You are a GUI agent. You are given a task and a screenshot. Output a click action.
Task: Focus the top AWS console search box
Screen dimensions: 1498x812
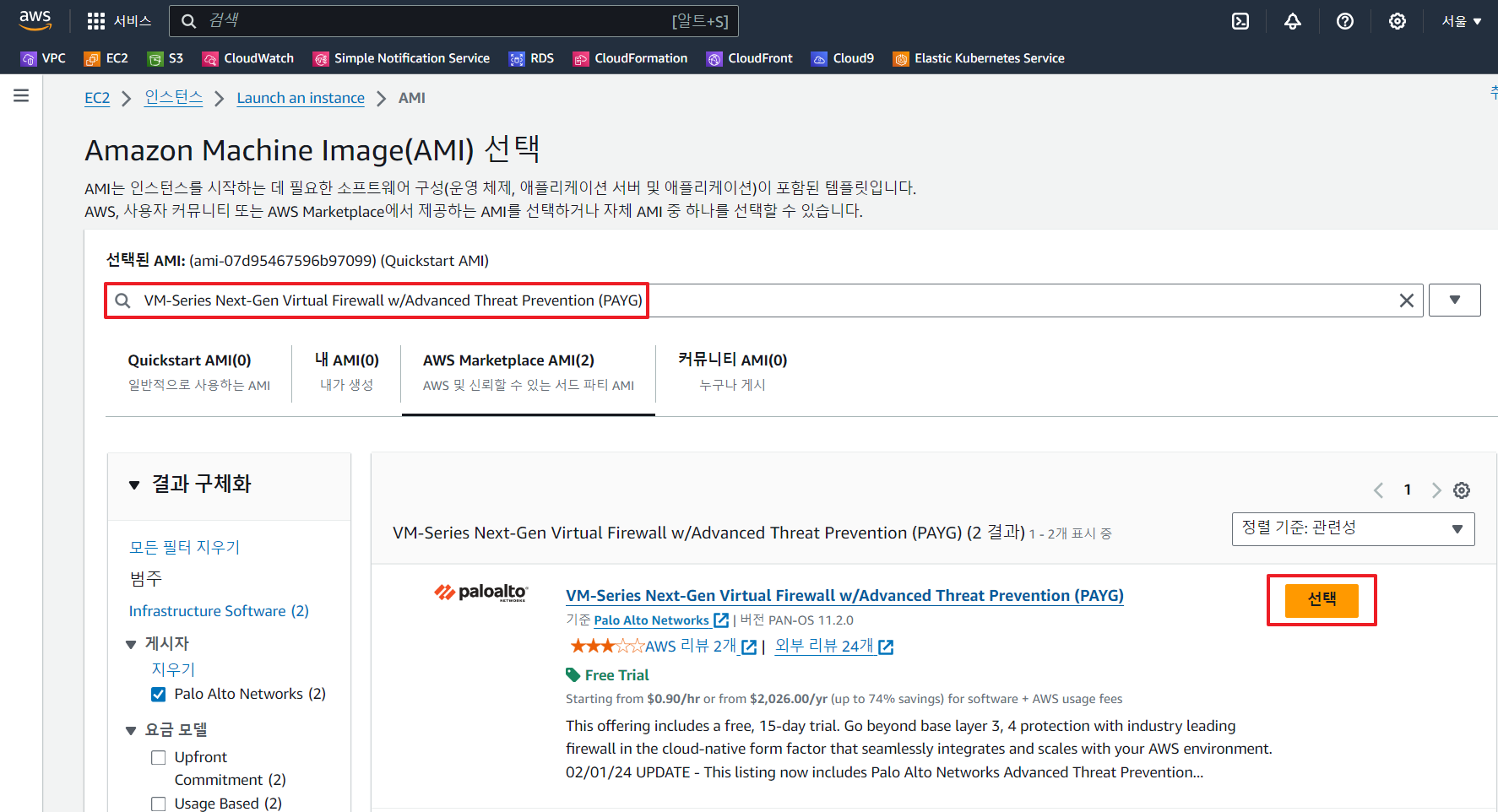454,21
